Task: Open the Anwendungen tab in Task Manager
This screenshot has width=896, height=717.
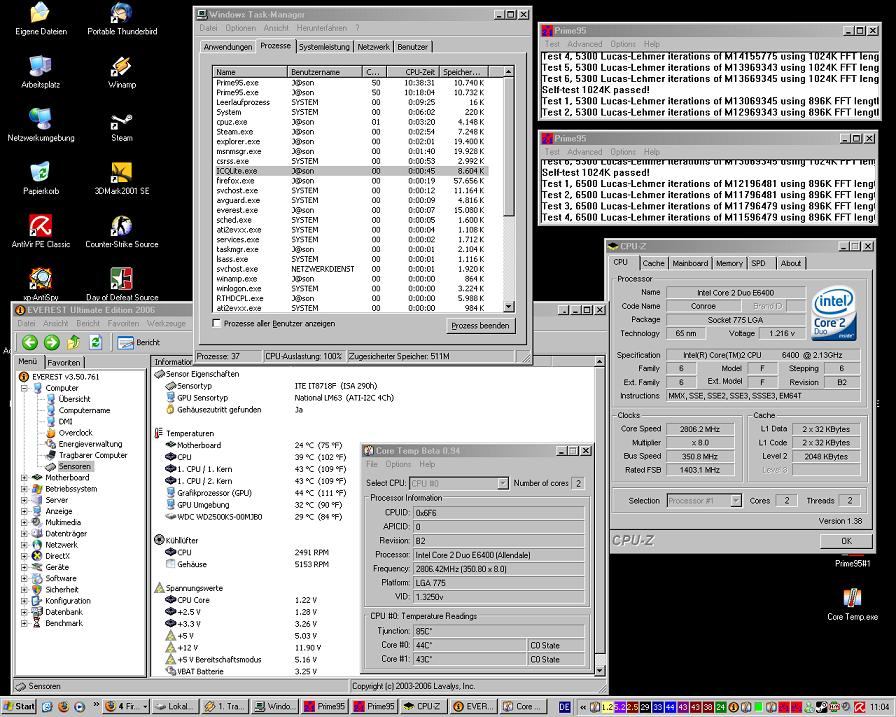Action: coord(228,47)
